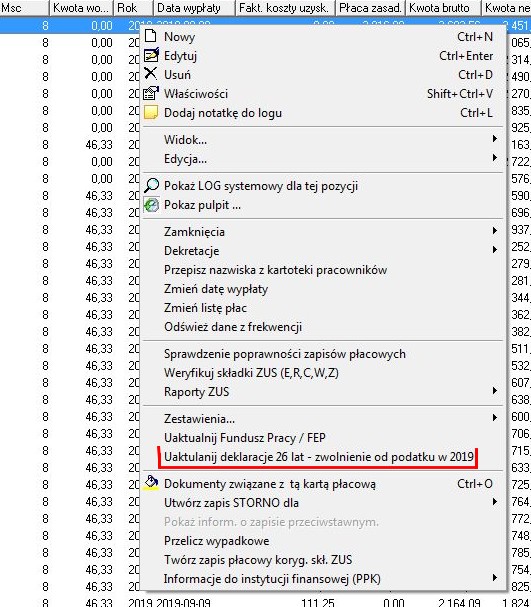Click the magnifier icon for Pokaż LOG systemowy
The image size is (531, 607).
click(x=151, y=185)
